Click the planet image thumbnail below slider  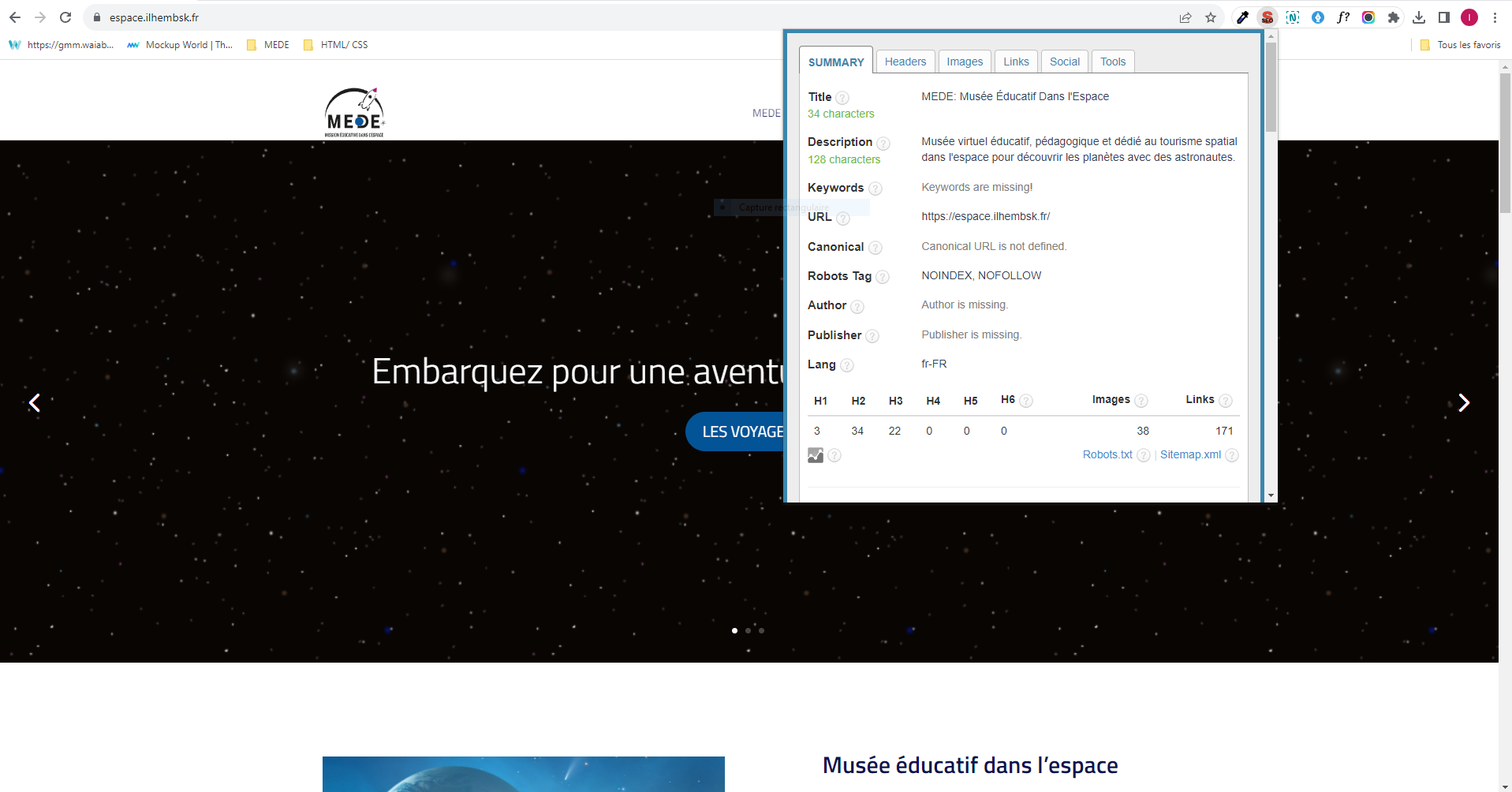(x=524, y=774)
